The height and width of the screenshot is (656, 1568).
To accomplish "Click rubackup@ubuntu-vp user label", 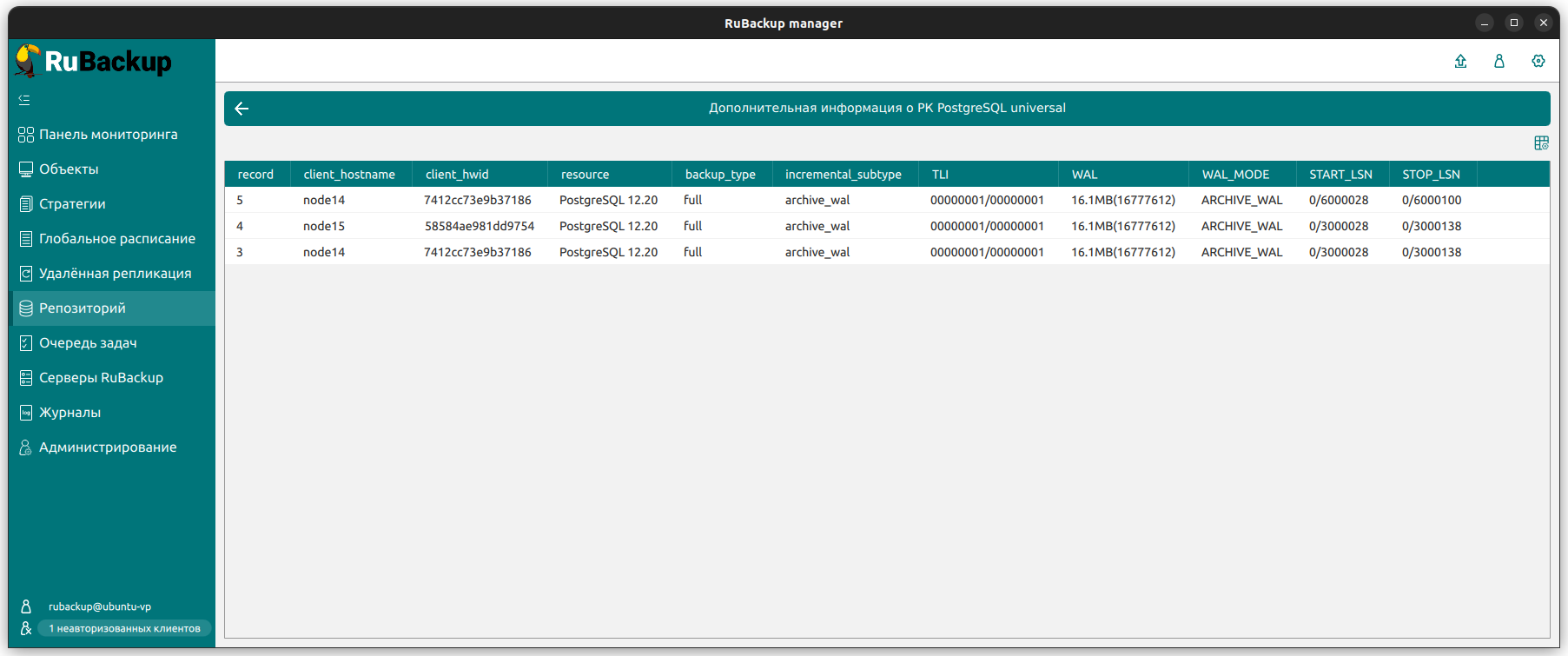I will pyautogui.click(x=100, y=606).
